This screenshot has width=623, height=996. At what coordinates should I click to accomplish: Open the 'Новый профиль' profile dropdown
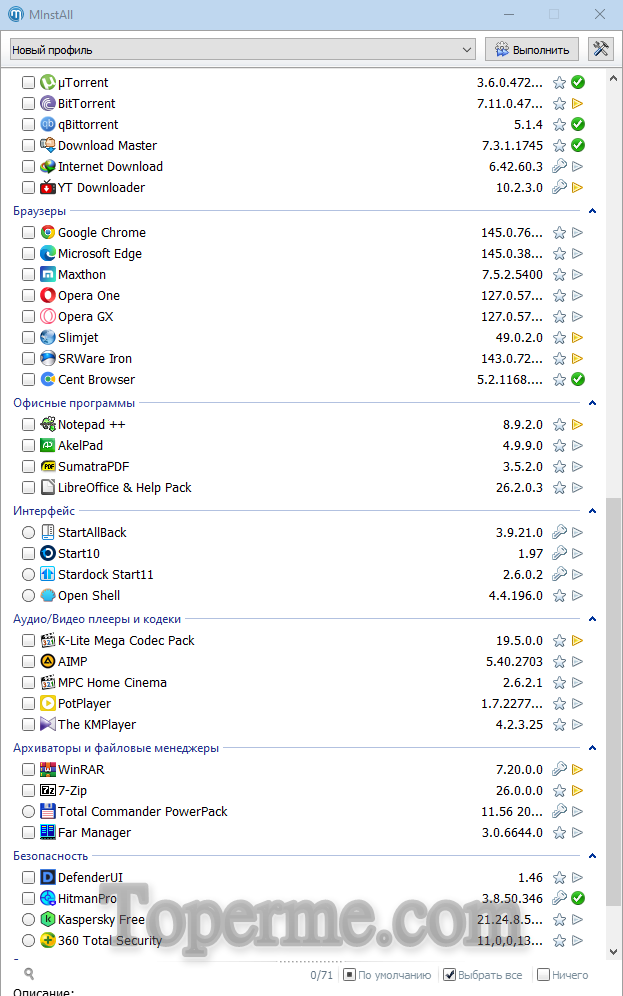(x=243, y=49)
